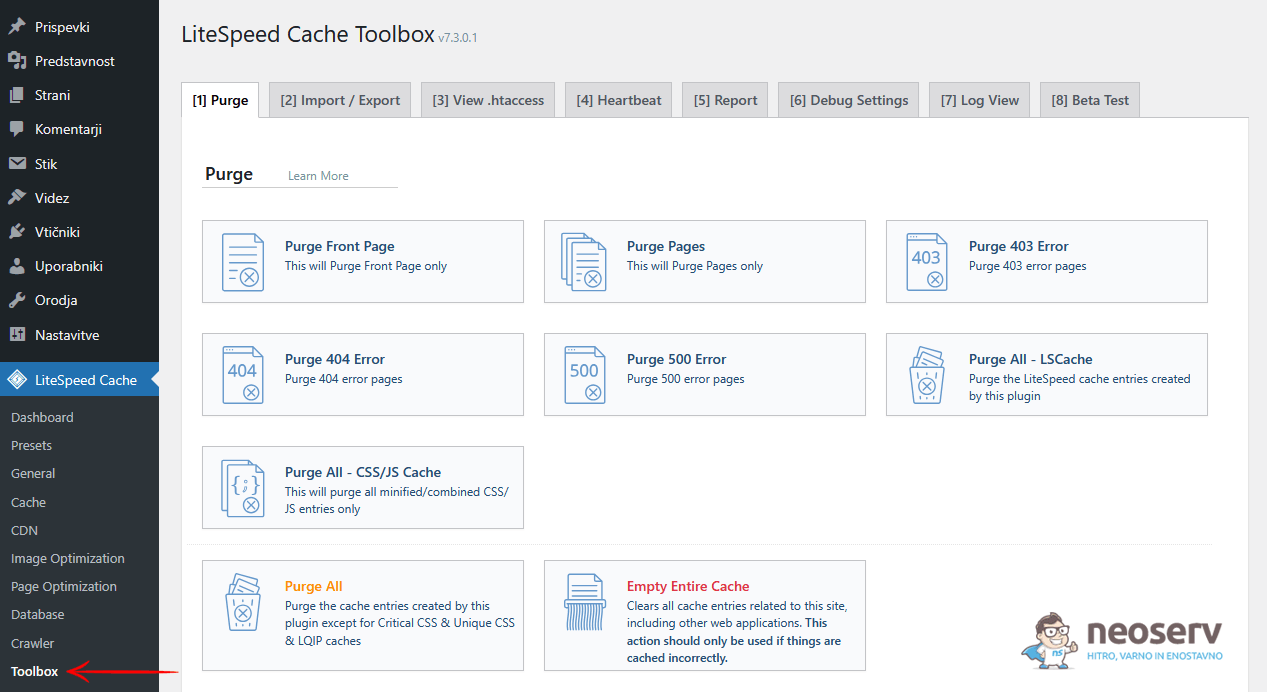This screenshot has width=1267, height=692.
Task: Switch to the Heartbeat tab
Action: [619, 100]
